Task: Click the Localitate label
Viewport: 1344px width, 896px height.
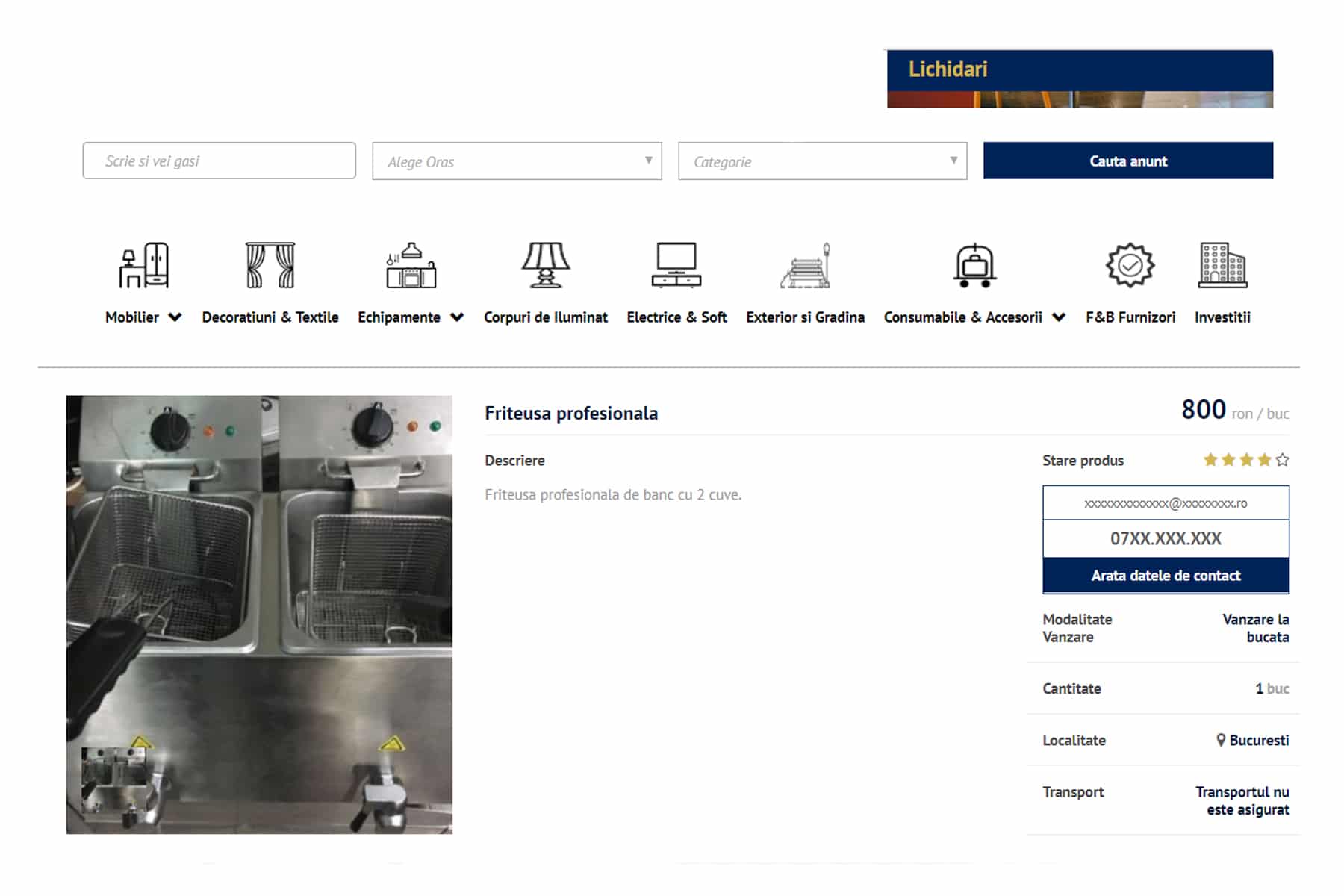Action: (1074, 740)
